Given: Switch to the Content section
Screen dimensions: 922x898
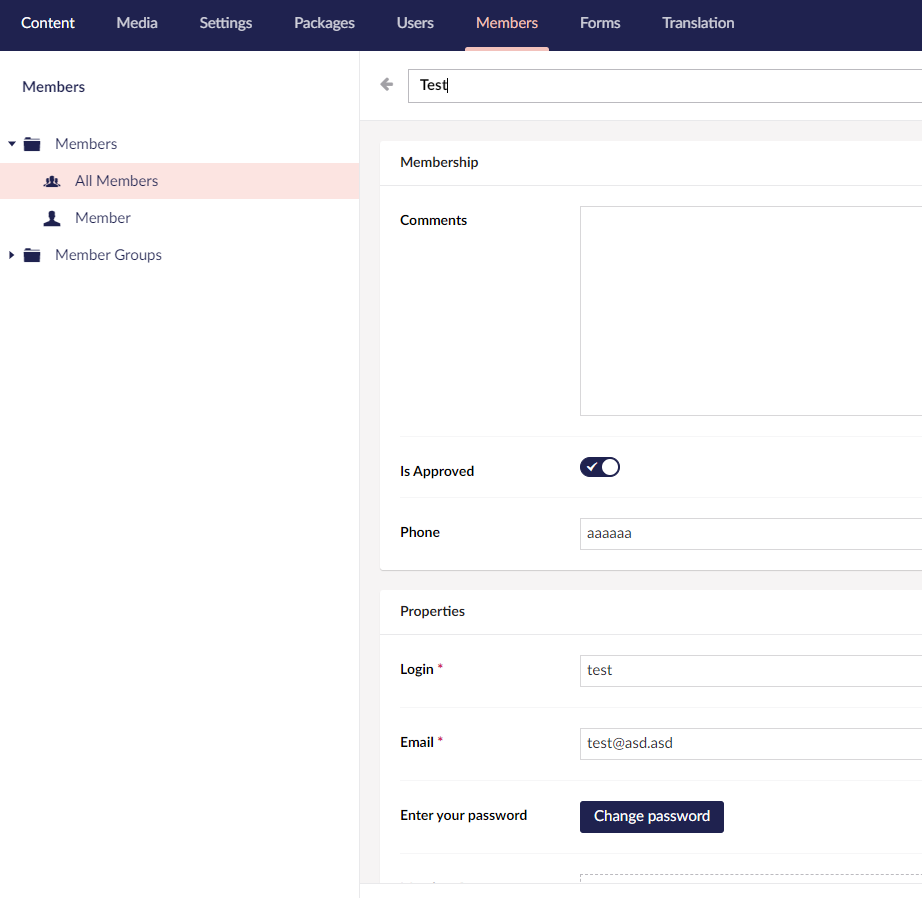Looking at the screenshot, I should [x=47, y=22].
